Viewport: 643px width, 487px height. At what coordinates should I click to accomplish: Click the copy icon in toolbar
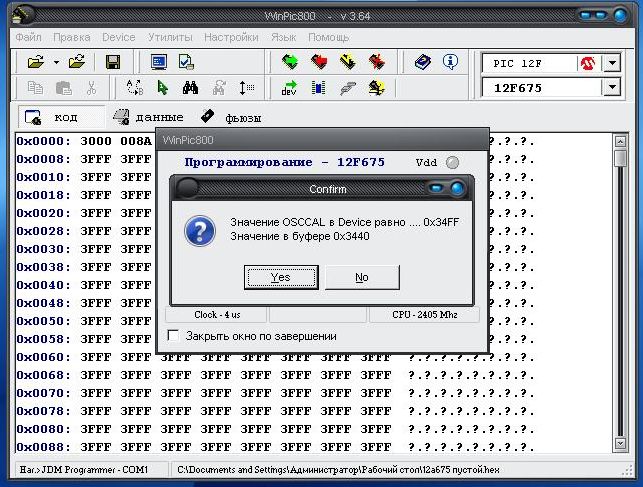click(35, 88)
